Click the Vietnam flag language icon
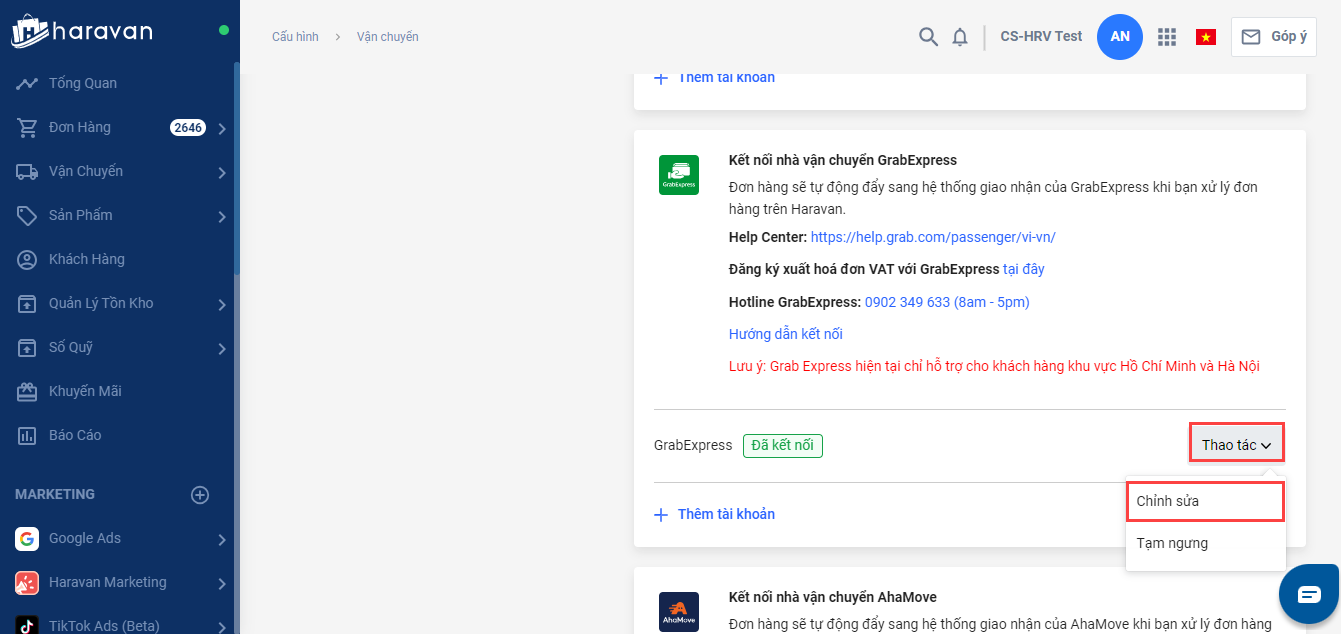 [1206, 37]
